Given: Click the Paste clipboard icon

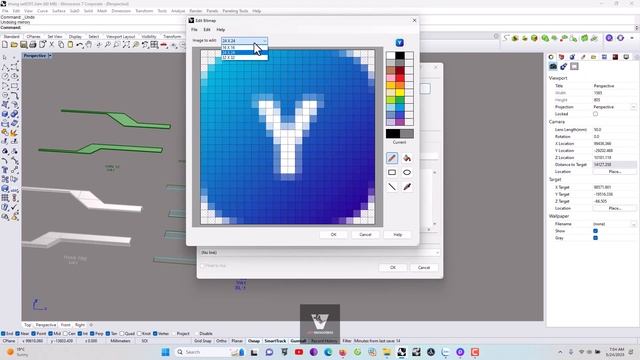Looking at the screenshot, I should click(70, 44).
